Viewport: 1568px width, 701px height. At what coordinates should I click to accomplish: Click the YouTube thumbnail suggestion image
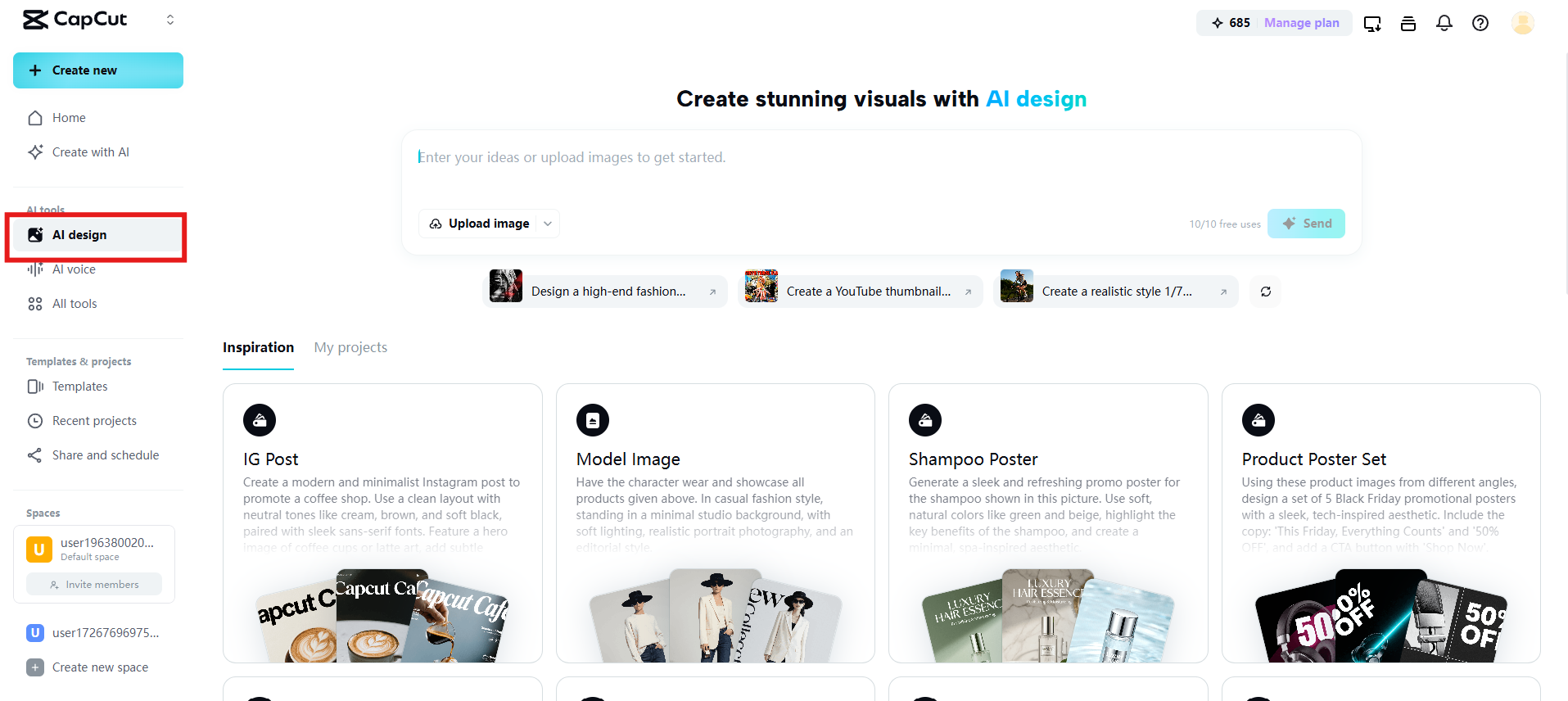click(761, 286)
